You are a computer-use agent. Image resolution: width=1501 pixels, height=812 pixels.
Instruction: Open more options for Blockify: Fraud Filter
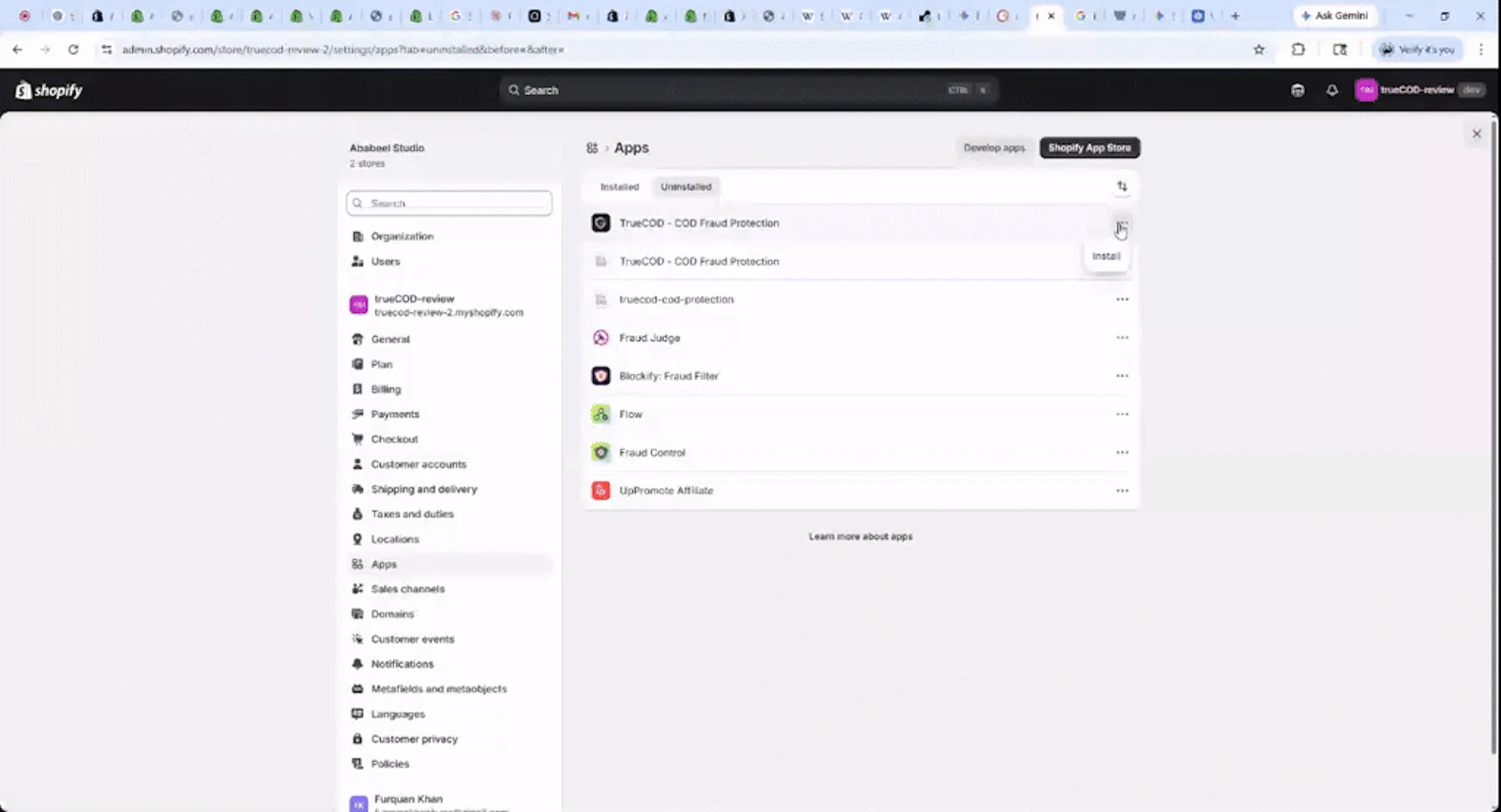1122,376
